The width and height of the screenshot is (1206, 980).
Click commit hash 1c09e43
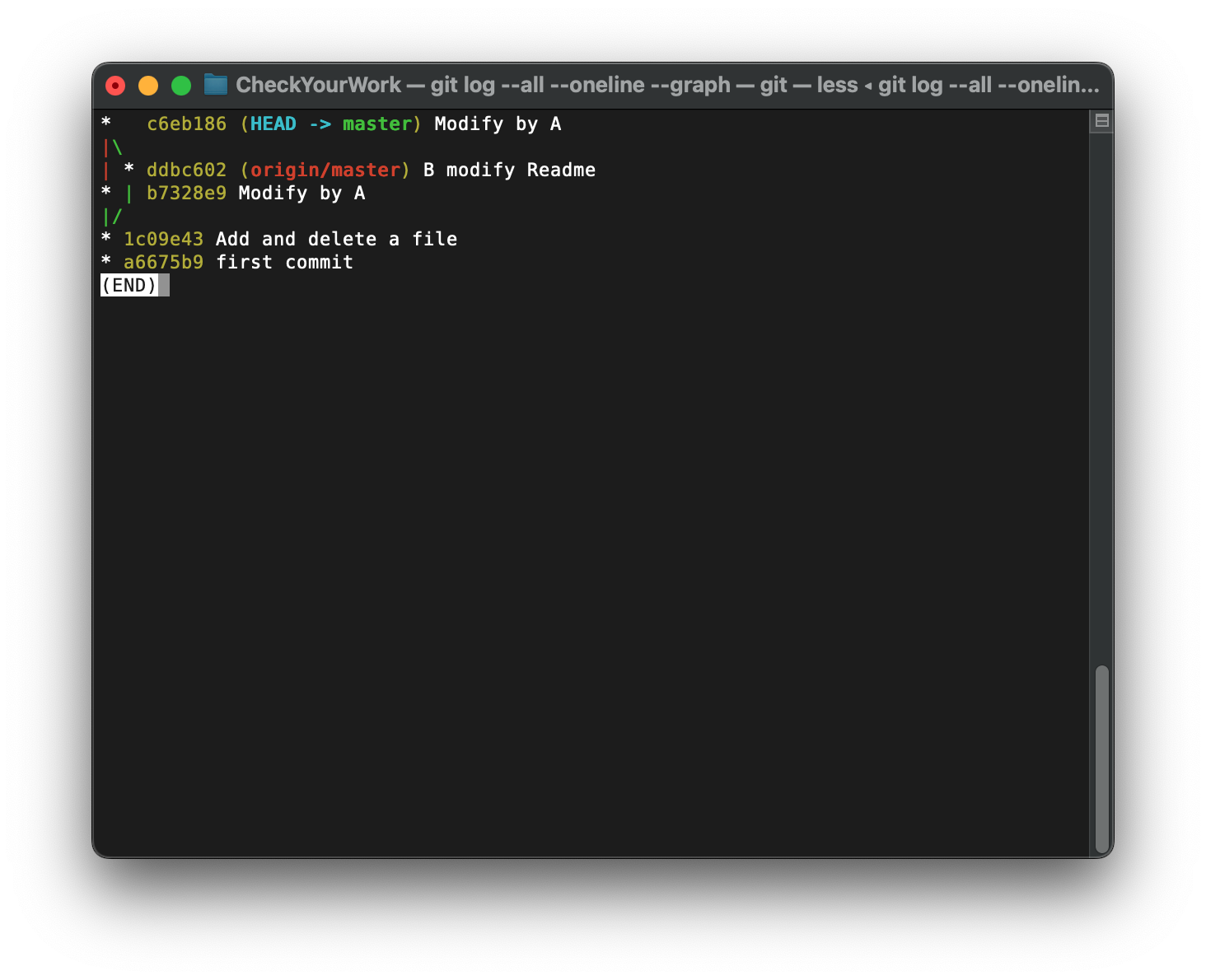point(163,239)
